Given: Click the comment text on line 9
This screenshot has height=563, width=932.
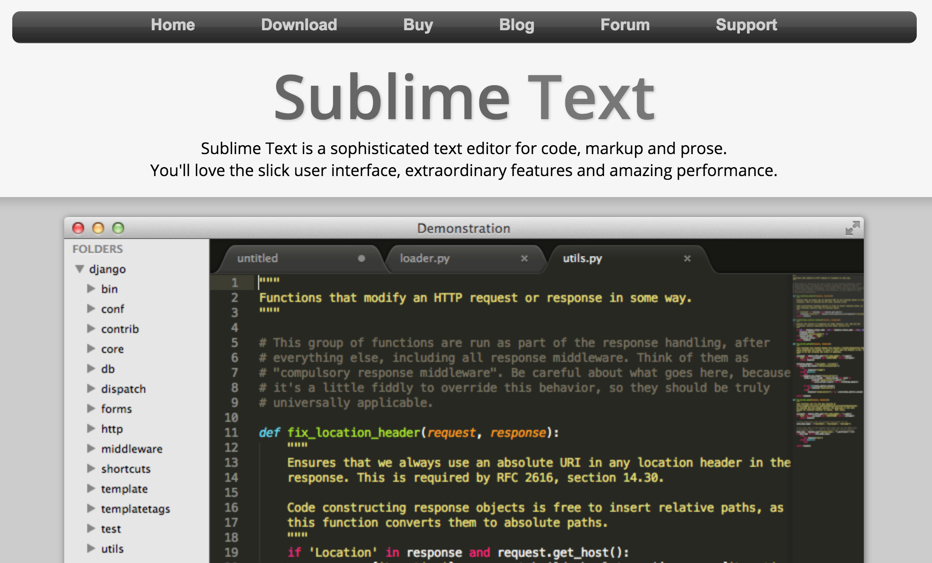Looking at the screenshot, I should pyautogui.click(x=346, y=402).
